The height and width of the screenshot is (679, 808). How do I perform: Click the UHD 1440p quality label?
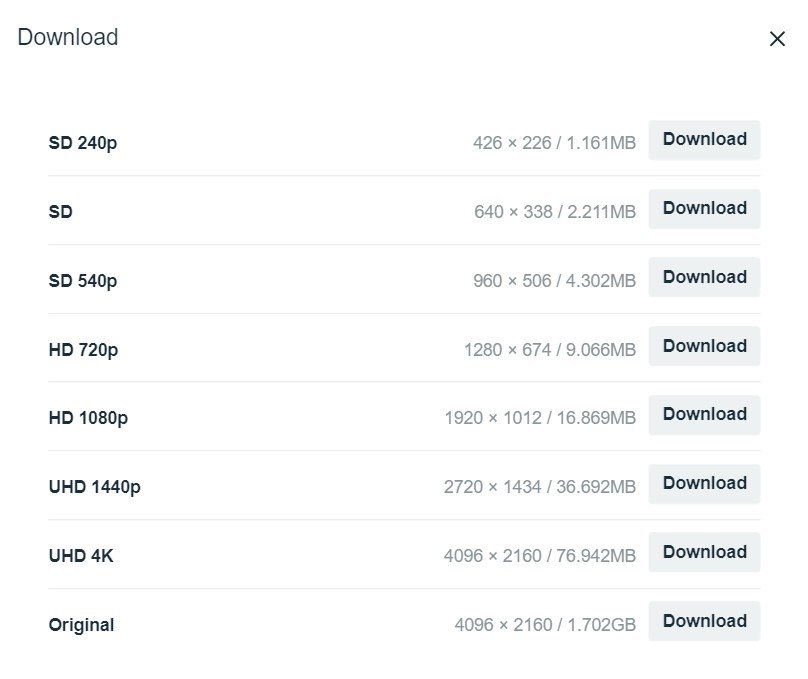click(x=94, y=487)
